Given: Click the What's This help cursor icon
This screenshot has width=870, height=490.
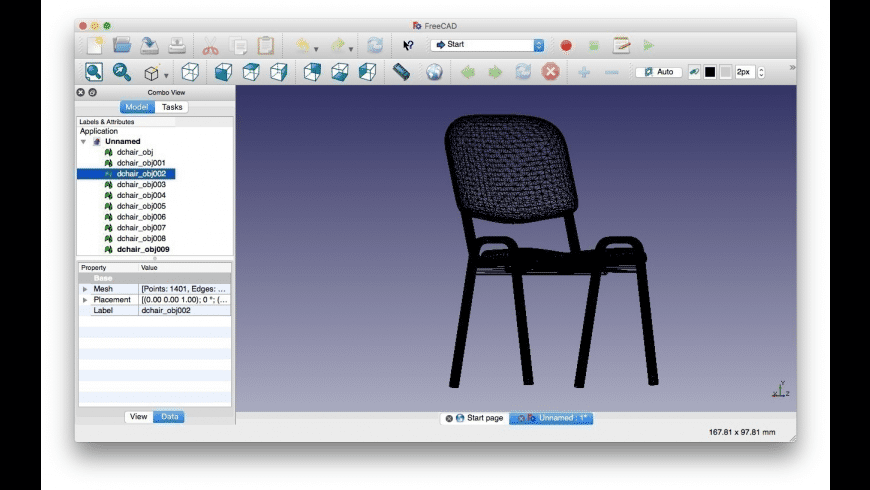Looking at the screenshot, I should coord(408,45).
